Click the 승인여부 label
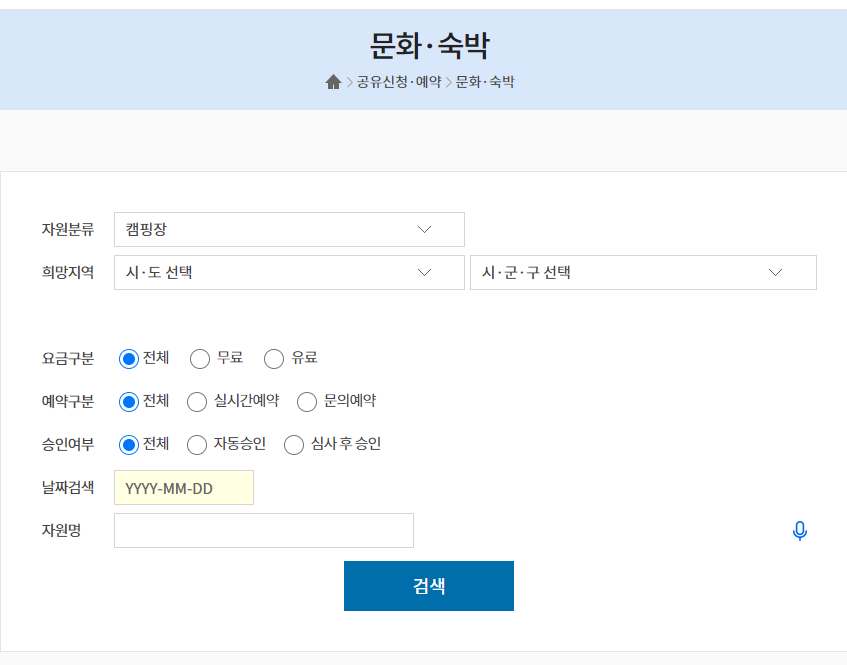This screenshot has height=665, width=847. click(68, 445)
